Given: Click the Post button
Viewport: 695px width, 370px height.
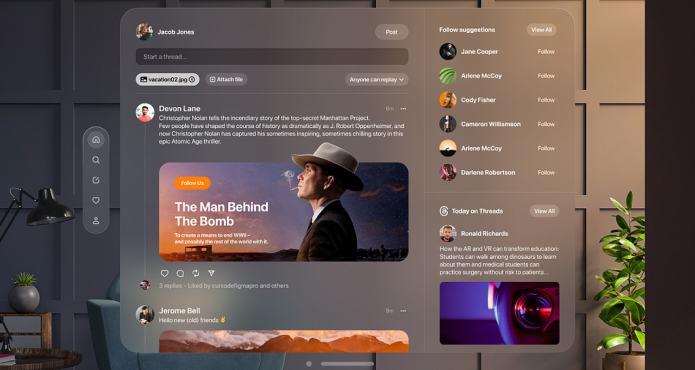Looking at the screenshot, I should coord(391,32).
